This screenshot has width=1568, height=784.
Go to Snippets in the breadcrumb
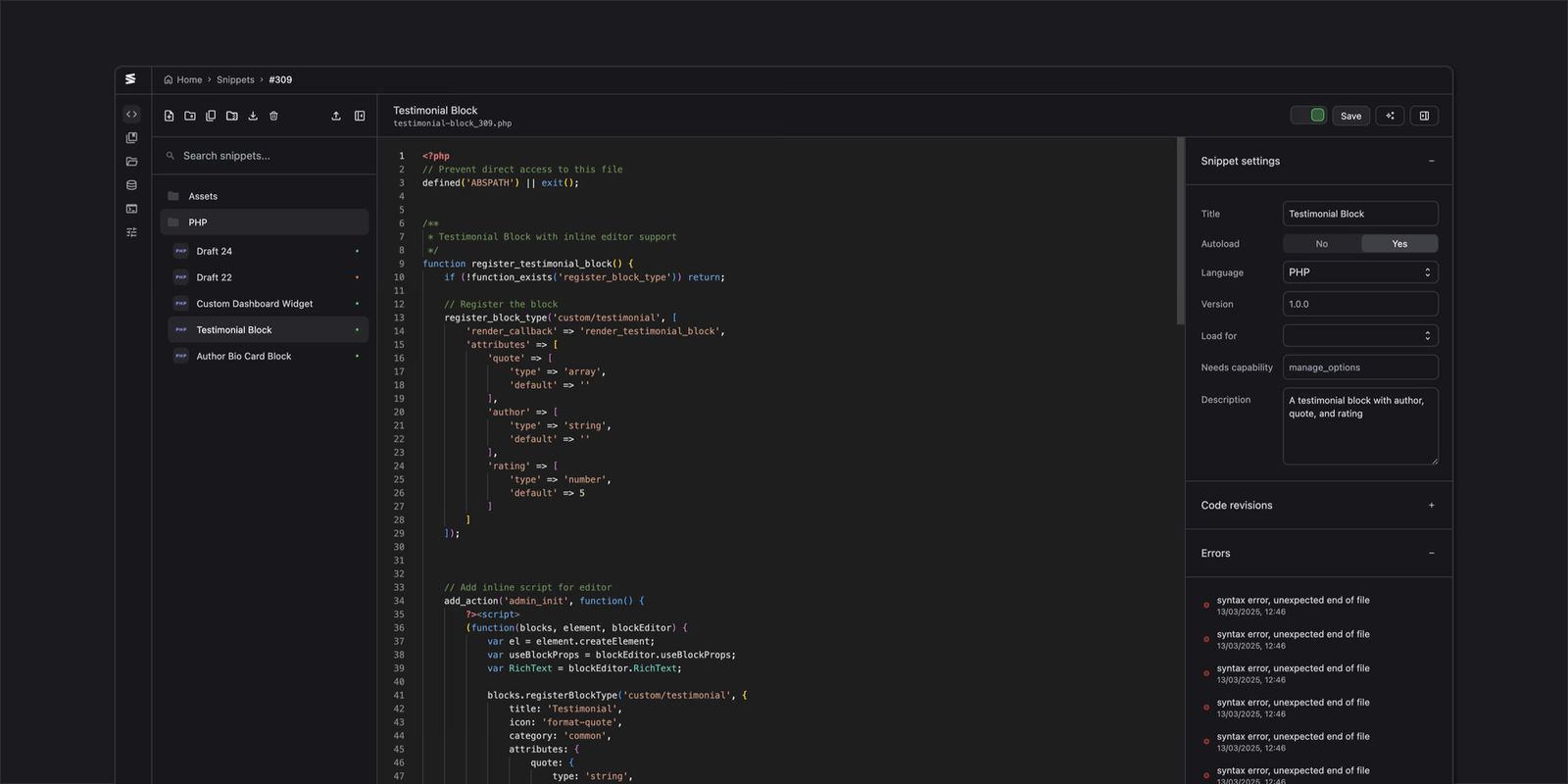pos(235,80)
